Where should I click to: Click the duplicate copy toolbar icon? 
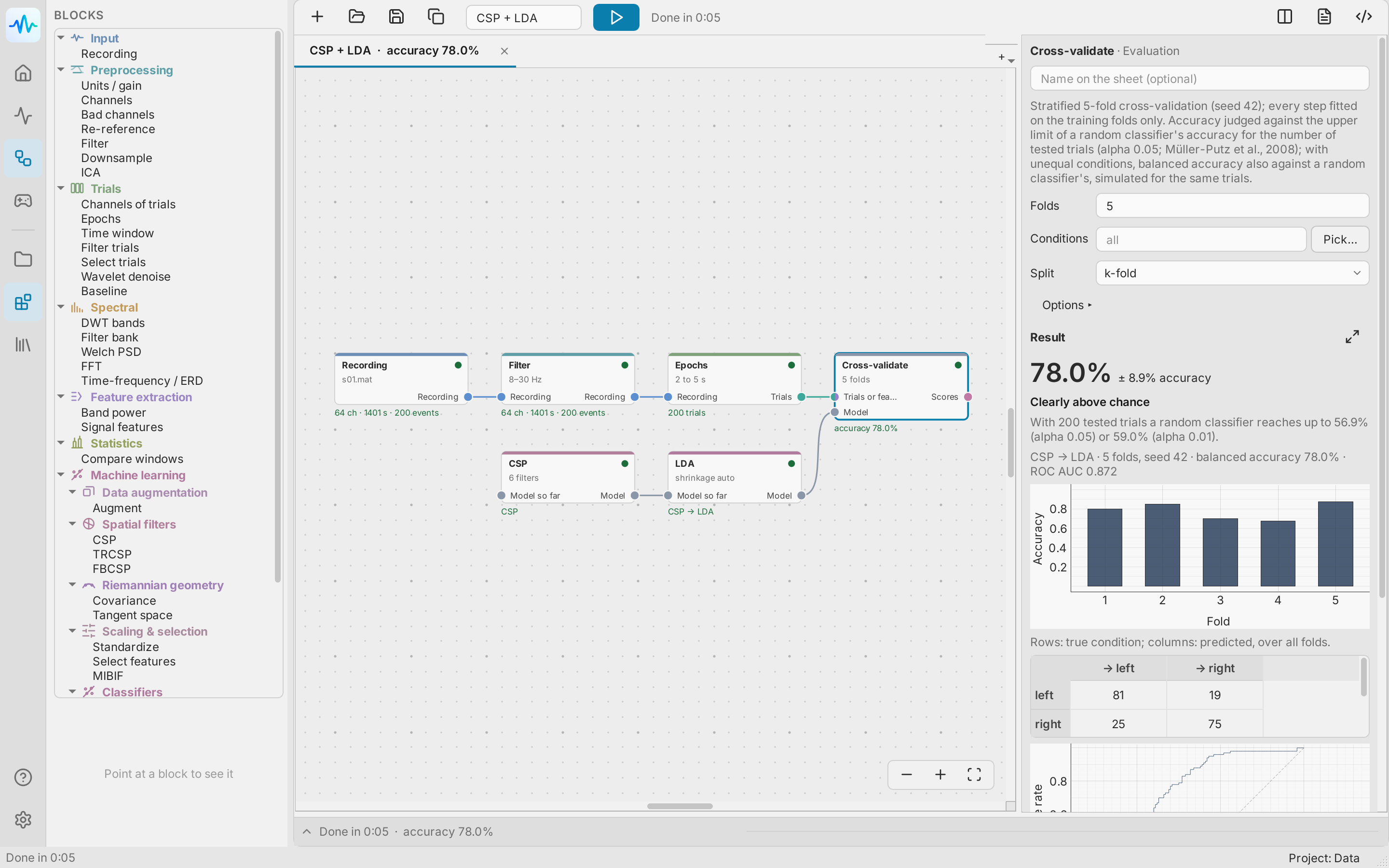click(x=436, y=17)
